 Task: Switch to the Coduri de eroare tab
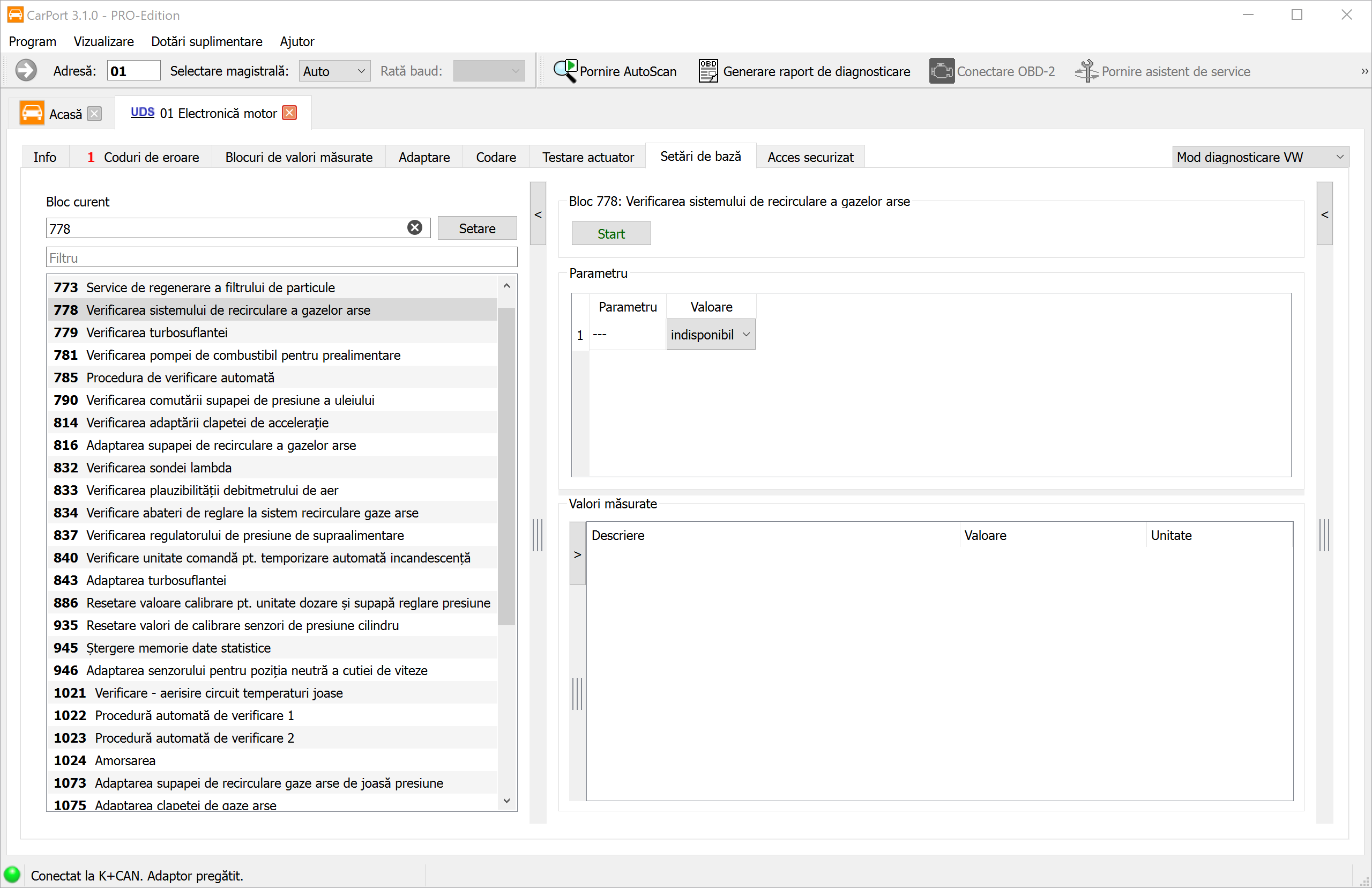[x=143, y=157]
